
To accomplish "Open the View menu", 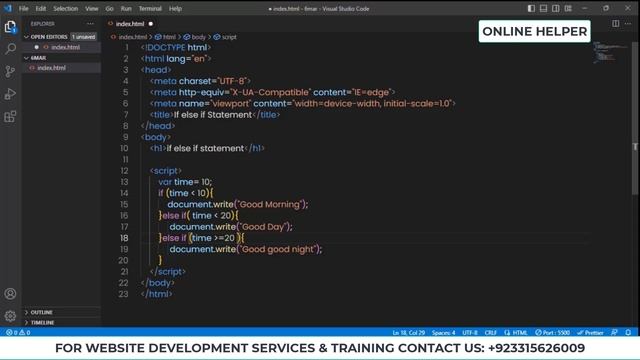I will (x=91, y=9).
